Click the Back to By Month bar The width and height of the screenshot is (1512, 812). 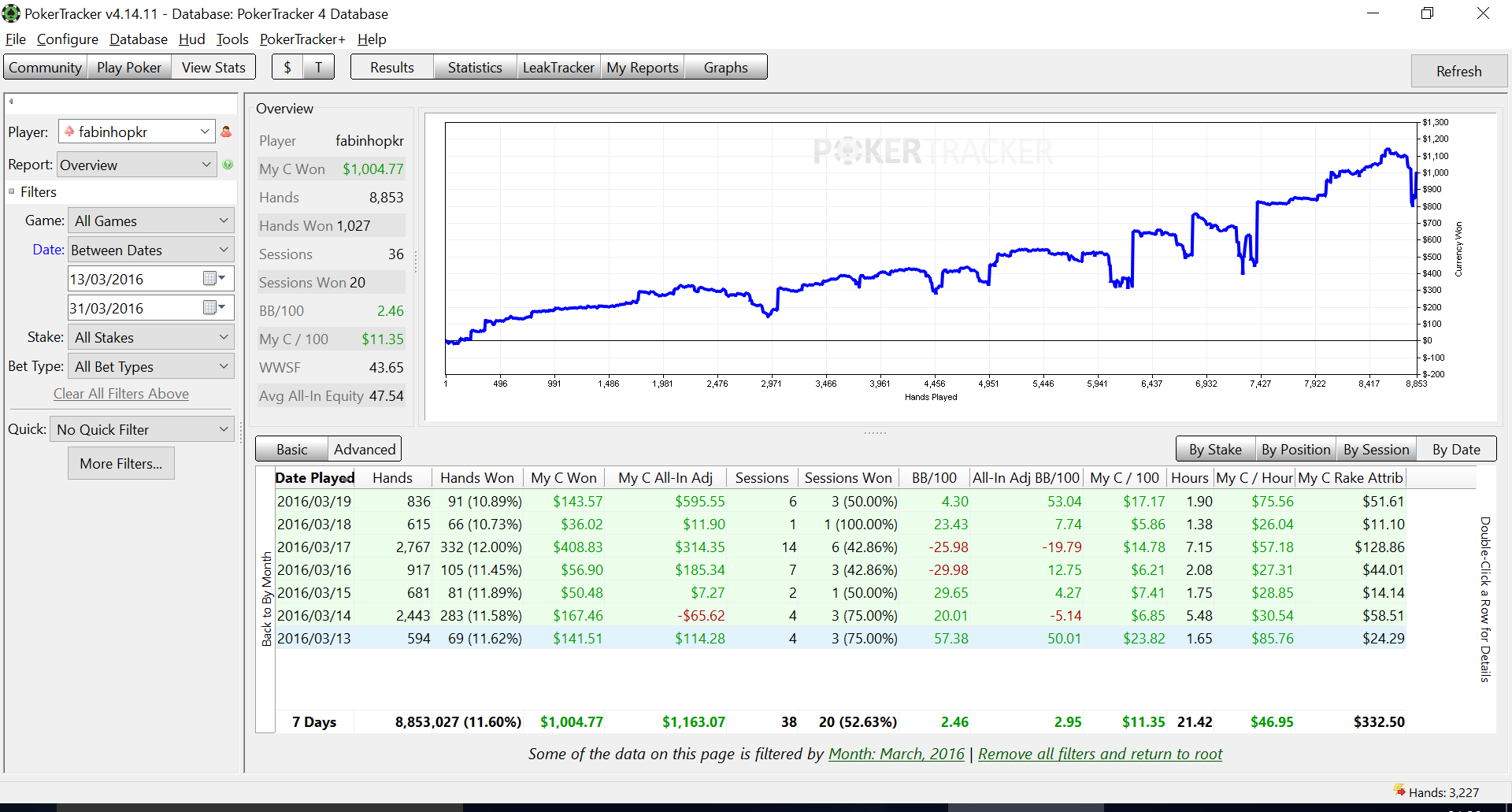tap(266, 599)
